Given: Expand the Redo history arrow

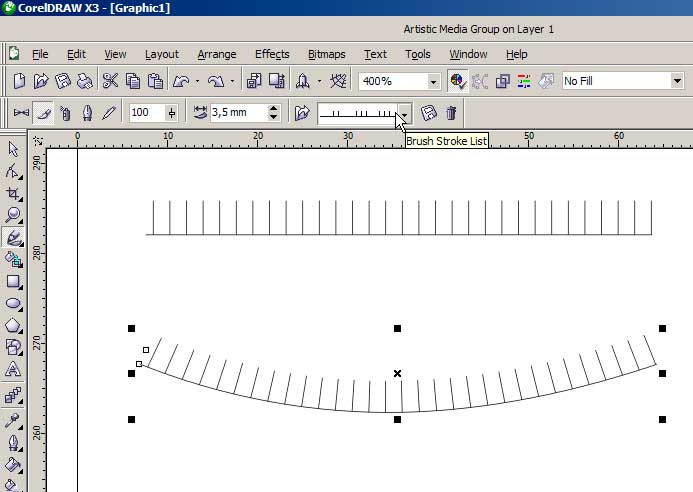Looking at the screenshot, I should pos(232,81).
